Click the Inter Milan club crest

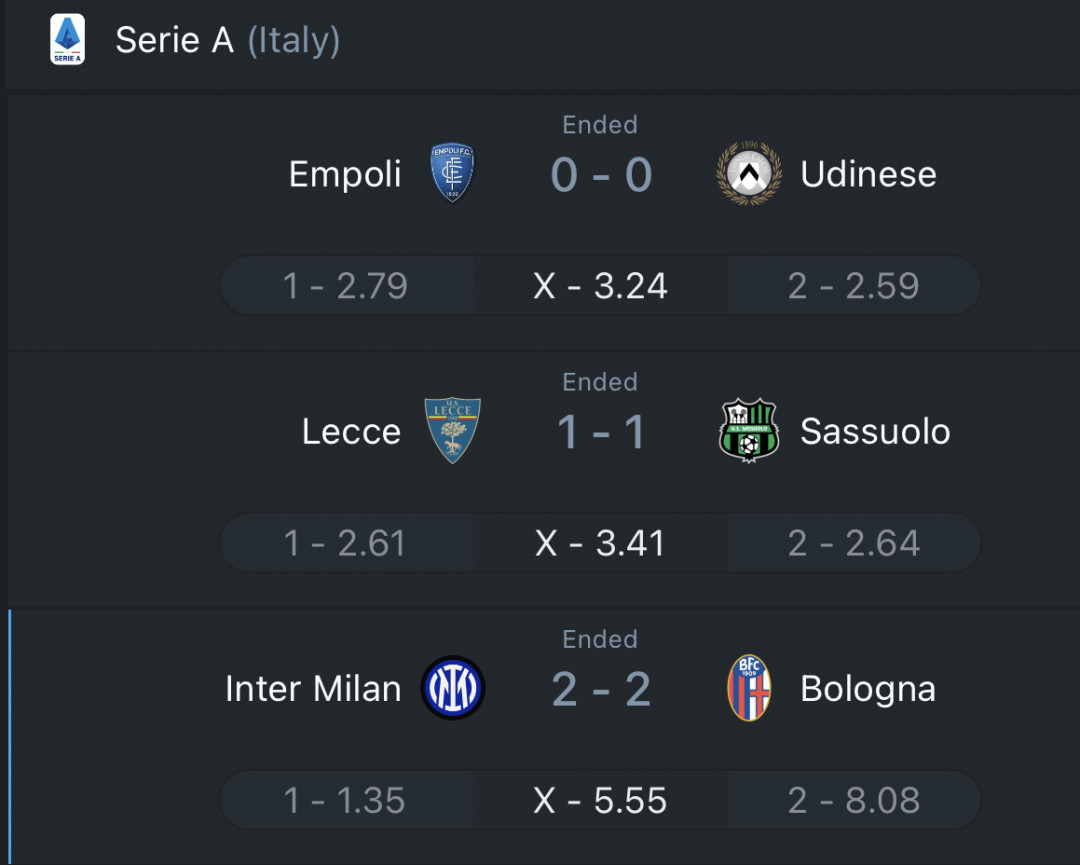tap(453, 687)
